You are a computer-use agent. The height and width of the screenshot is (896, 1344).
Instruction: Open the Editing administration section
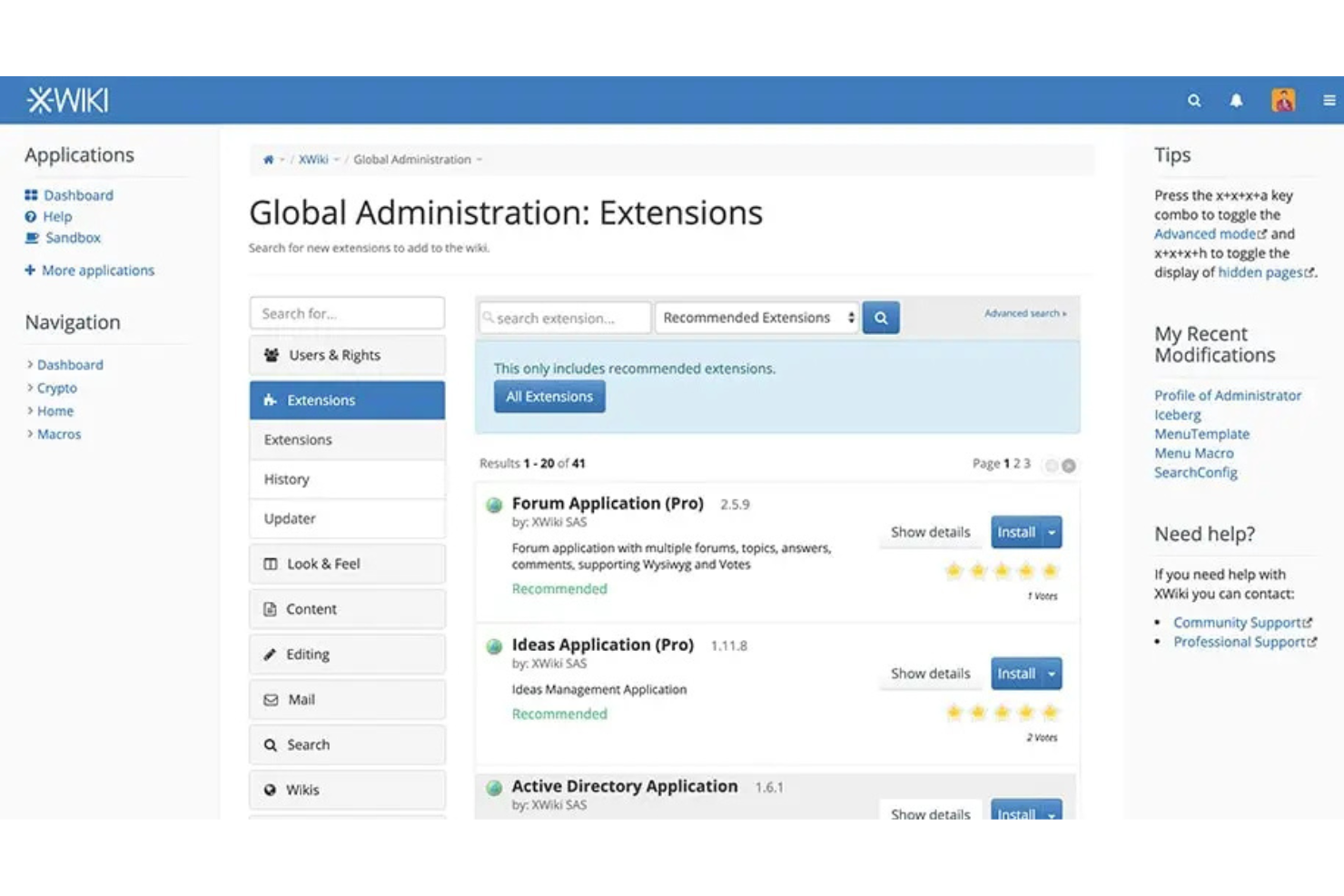[347, 655]
